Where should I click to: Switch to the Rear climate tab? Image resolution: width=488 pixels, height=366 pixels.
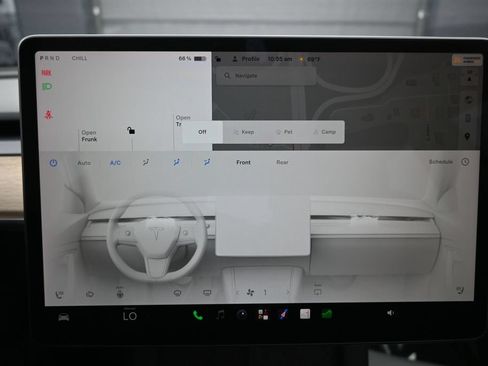coord(282,162)
